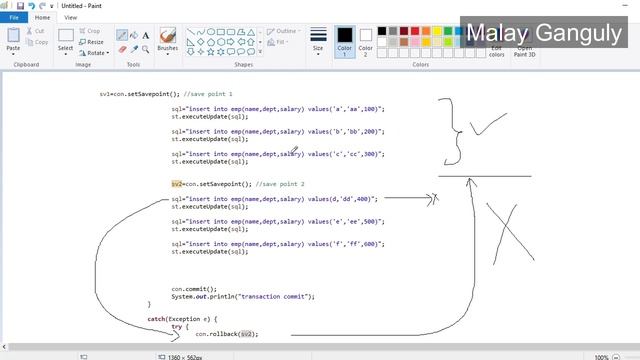Click the Redo arrow icon

click(x=42, y=6)
